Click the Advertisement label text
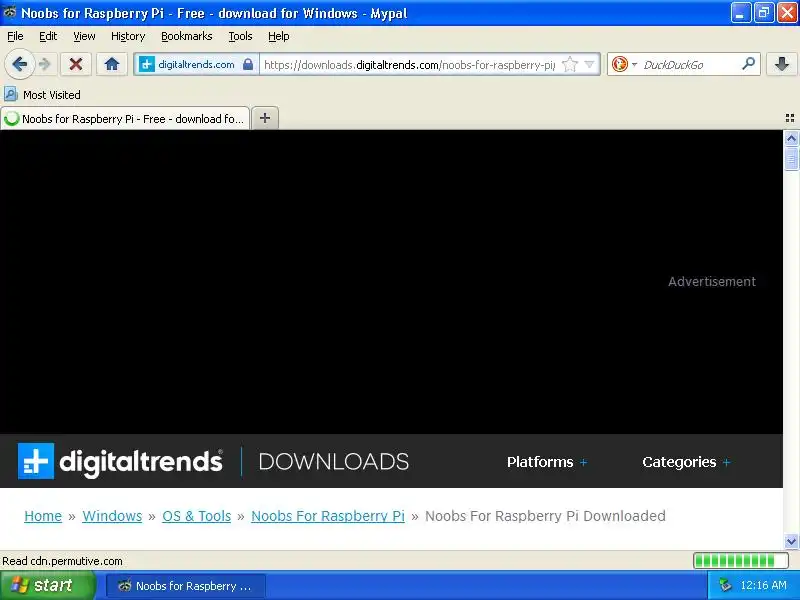 pos(712,282)
